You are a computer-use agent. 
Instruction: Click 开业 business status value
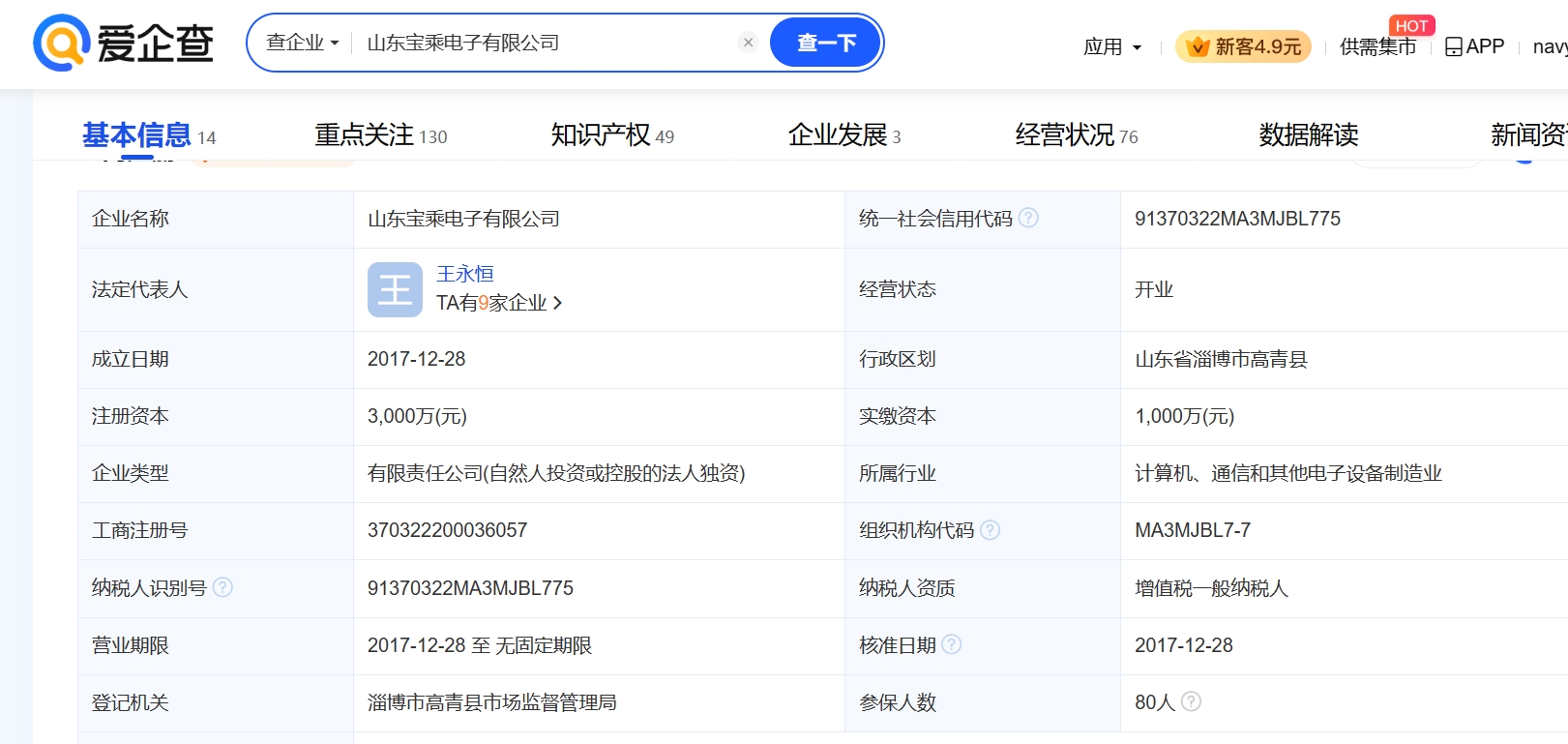point(1154,289)
